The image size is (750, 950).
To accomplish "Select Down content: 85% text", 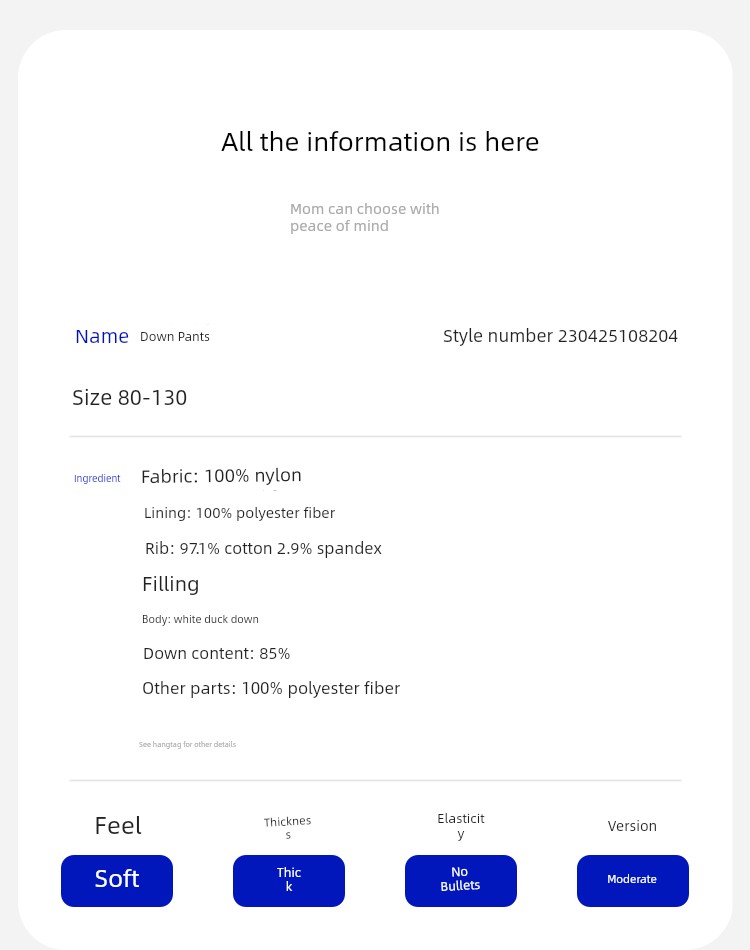I will pyautogui.click(x=216, y=653).
